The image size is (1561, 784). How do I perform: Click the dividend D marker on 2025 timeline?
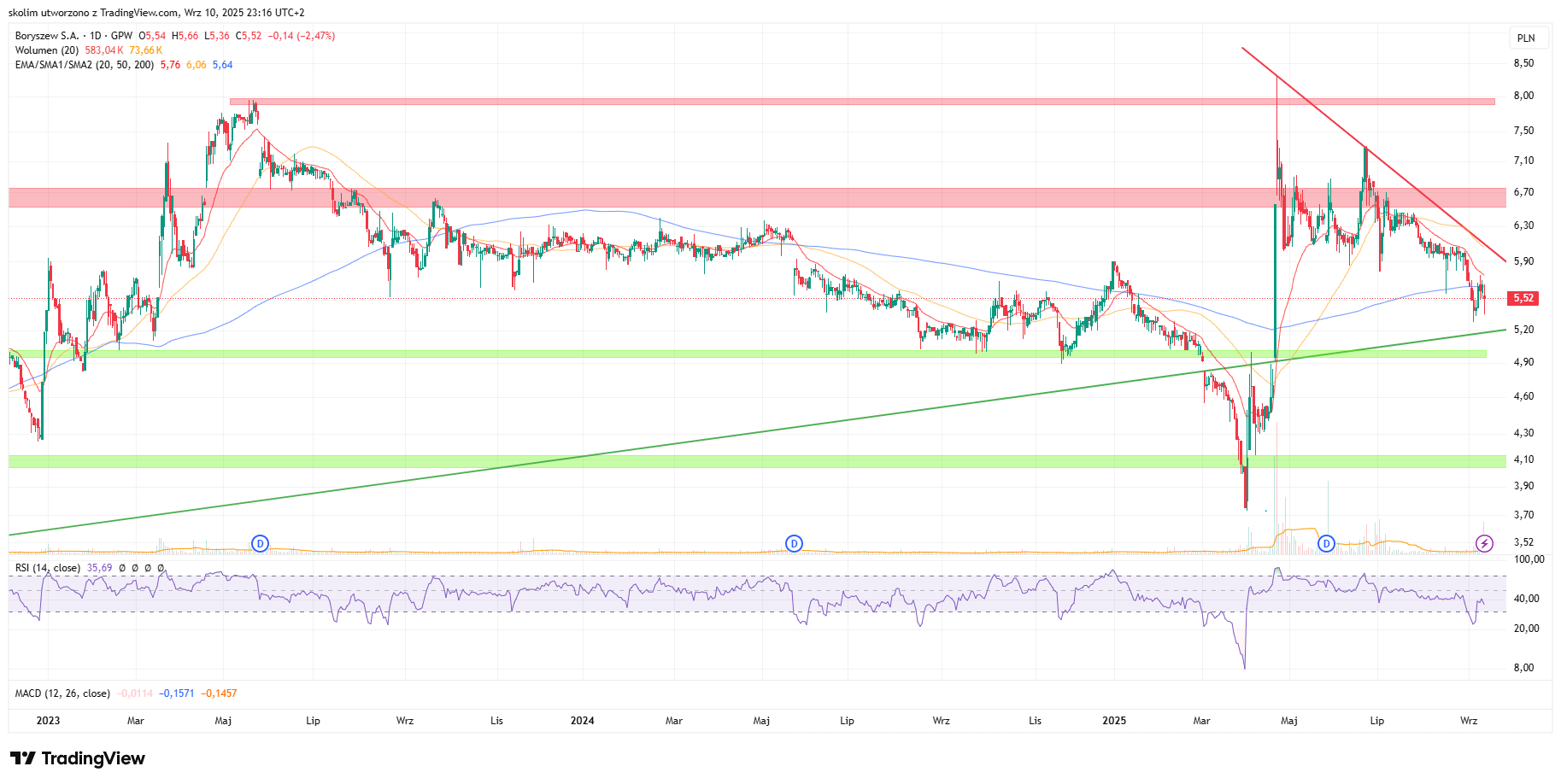(1326, 543)
